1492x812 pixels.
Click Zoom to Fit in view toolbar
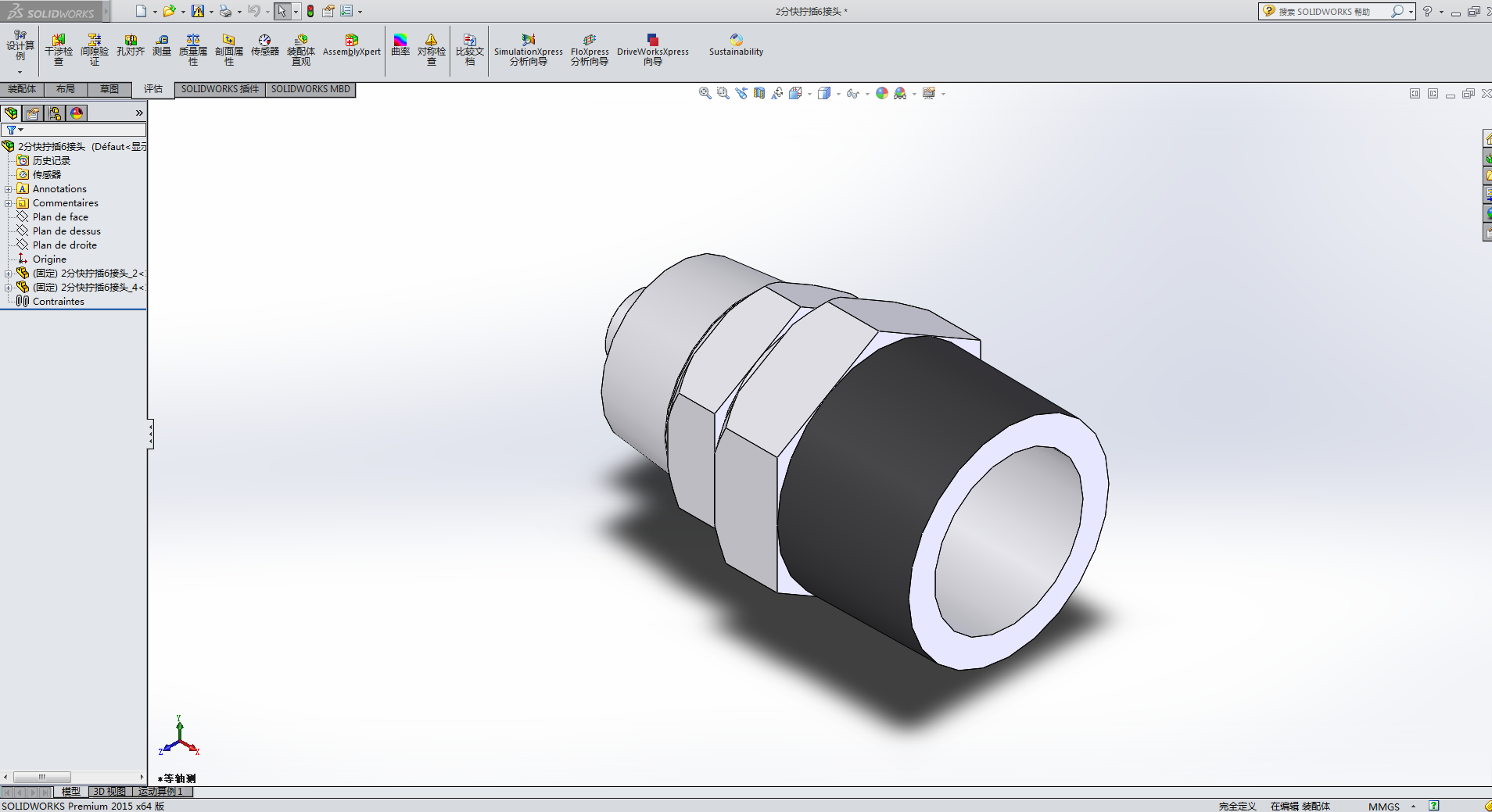point(705,94)
